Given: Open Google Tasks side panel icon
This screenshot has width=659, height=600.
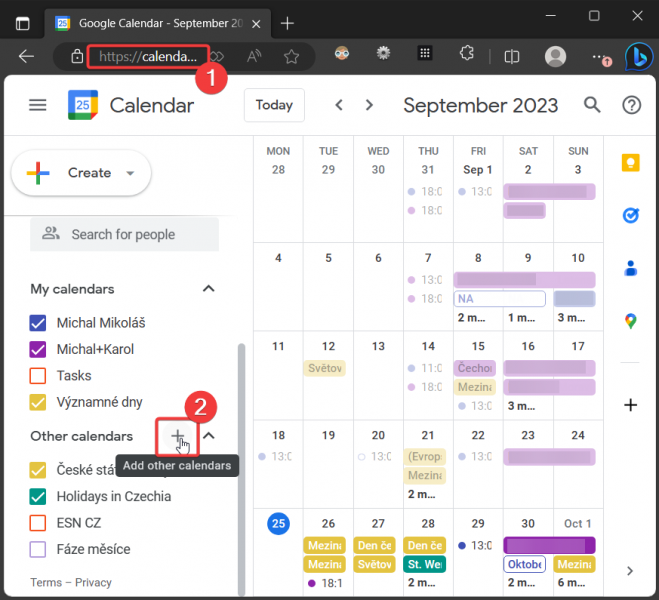Looking at the screenshot, I should pos(631,215).
